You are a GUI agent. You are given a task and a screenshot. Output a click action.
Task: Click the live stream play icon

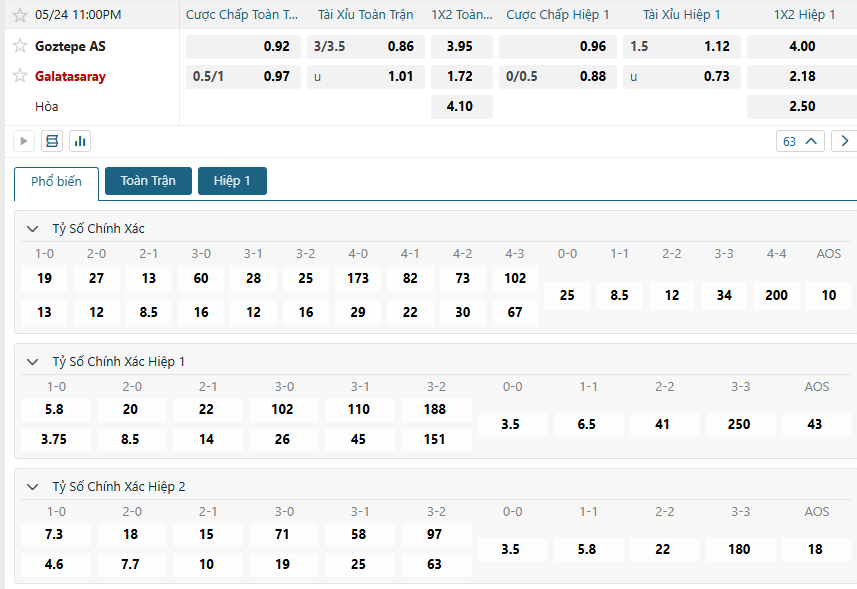pos(24,141)
